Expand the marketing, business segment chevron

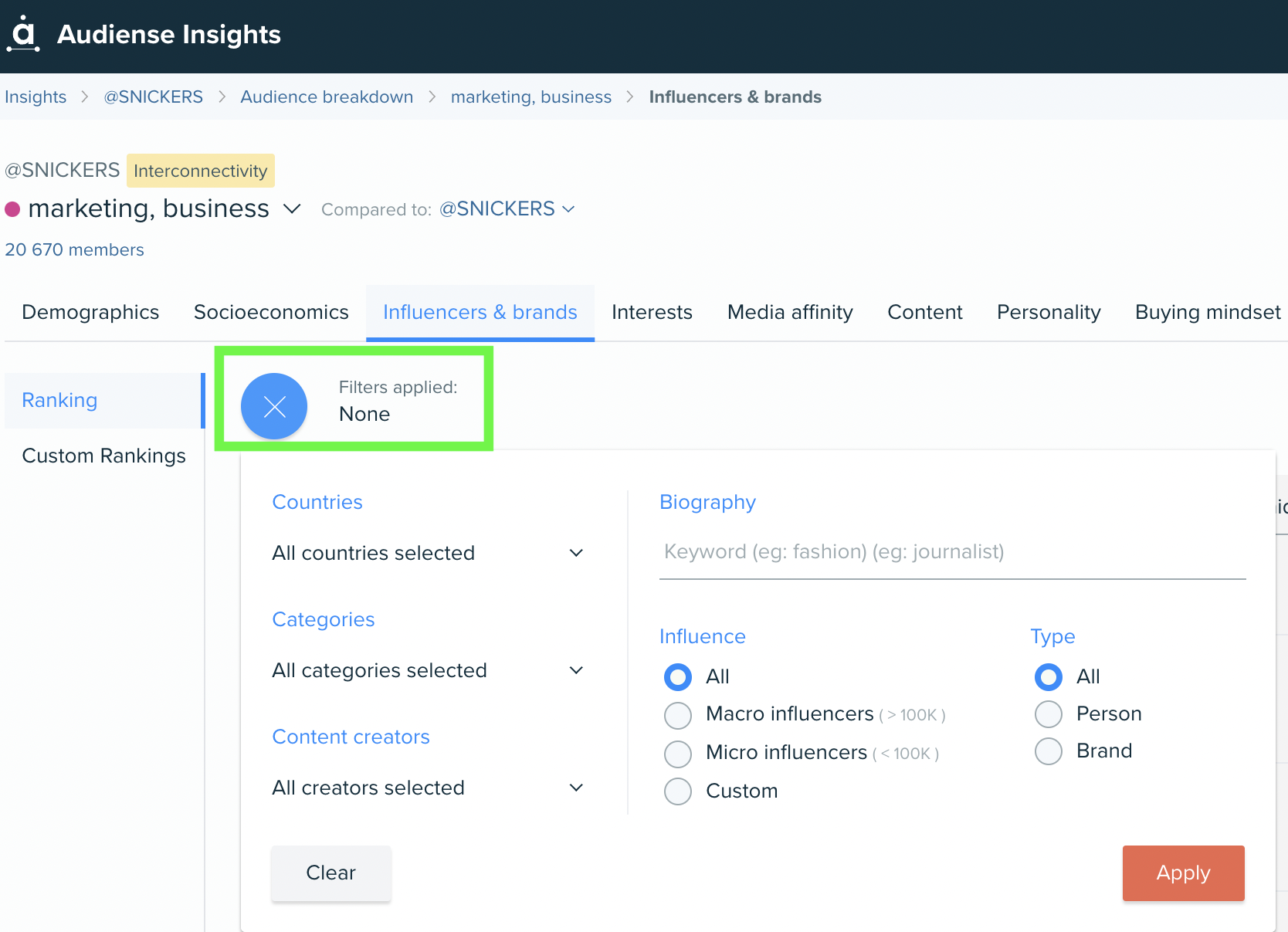pyautogui.click(x=292, y=209)
